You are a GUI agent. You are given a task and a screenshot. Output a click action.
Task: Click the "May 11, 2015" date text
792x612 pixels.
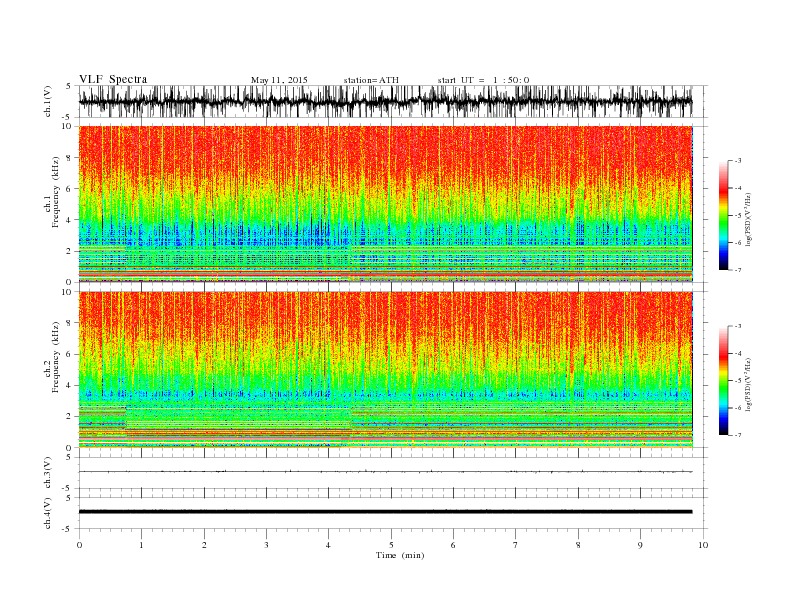[279, 80]
